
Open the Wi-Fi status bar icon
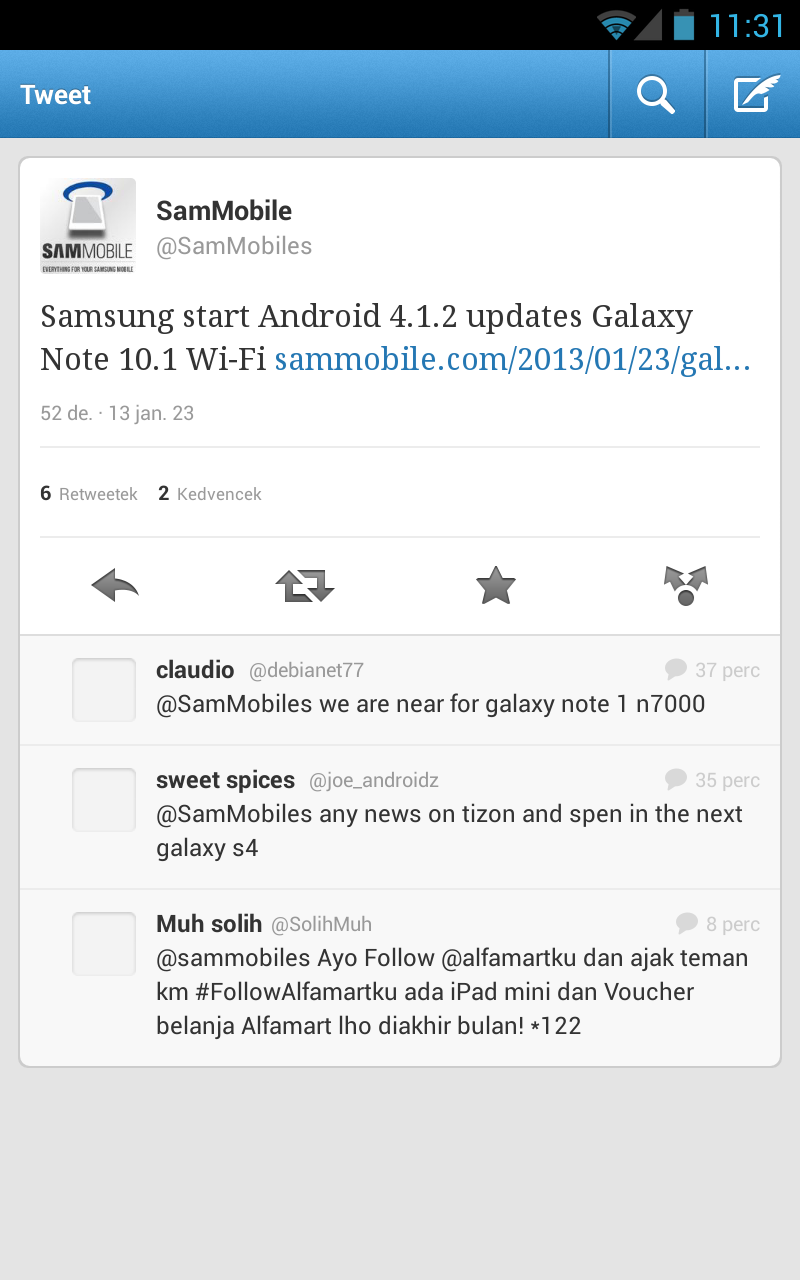click(x=617, y=25)
